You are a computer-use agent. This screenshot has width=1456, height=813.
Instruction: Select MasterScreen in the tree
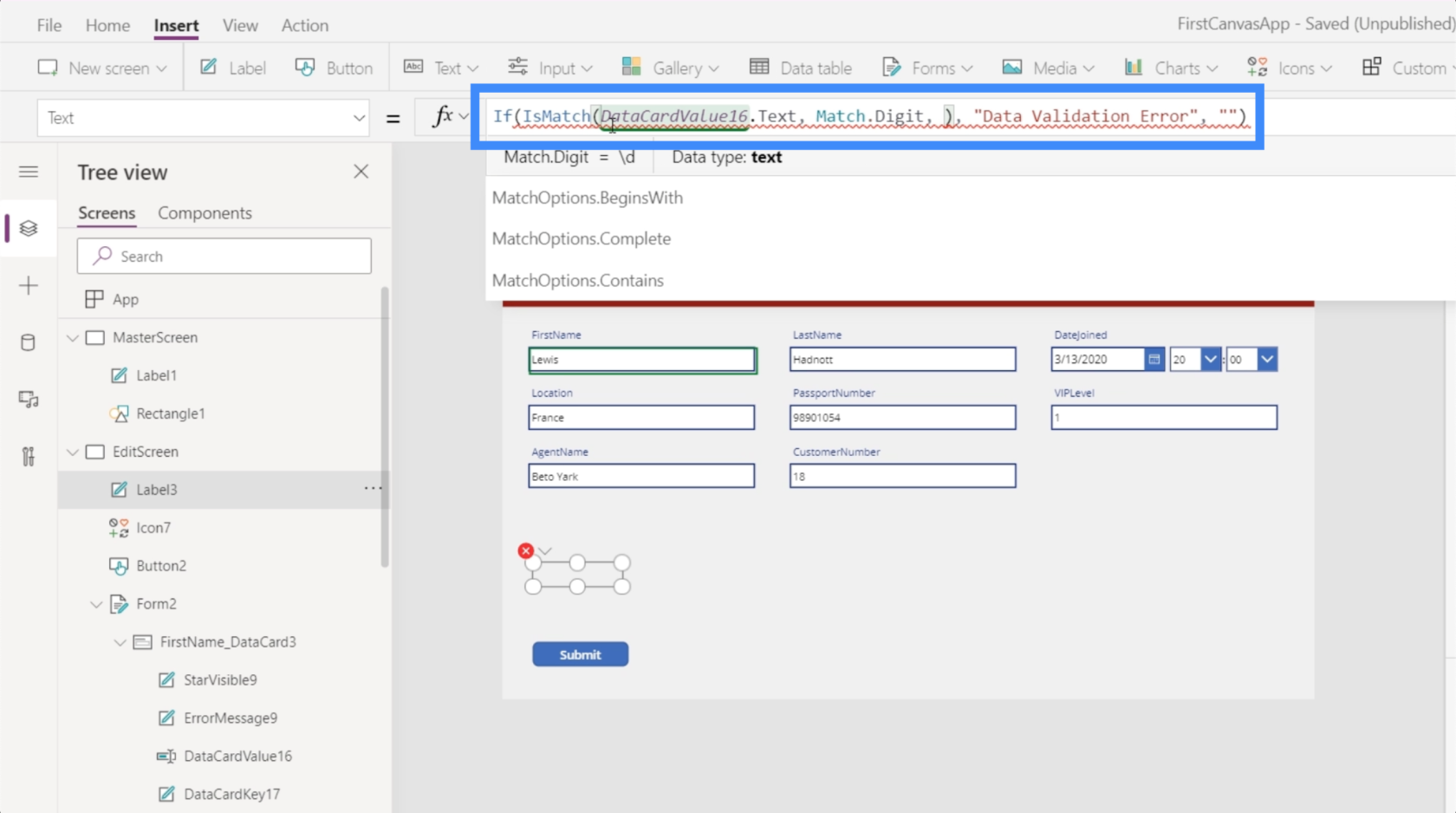tap(155, 337)
